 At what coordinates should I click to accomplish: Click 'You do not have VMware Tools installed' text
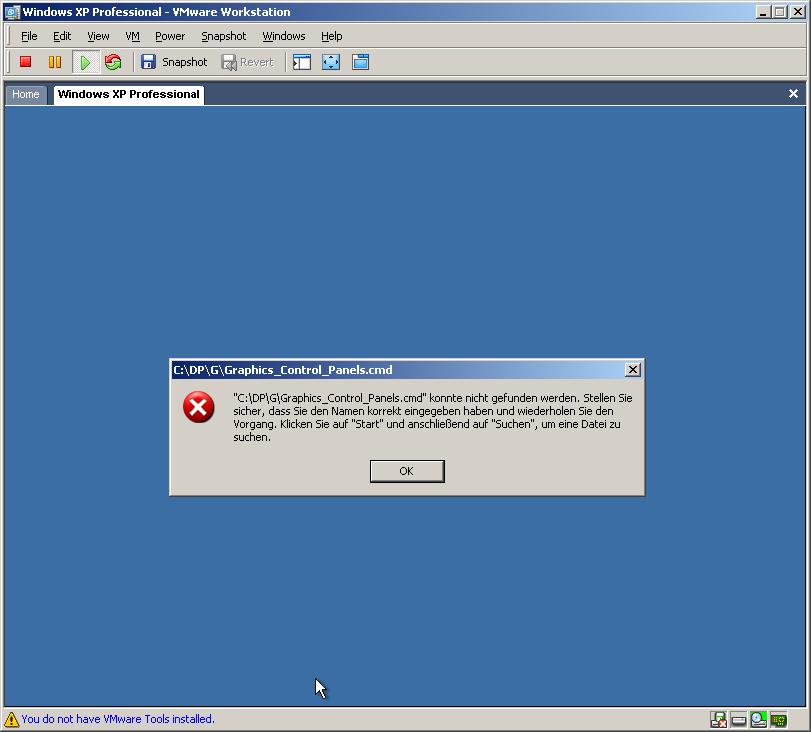tap(118, 719)
